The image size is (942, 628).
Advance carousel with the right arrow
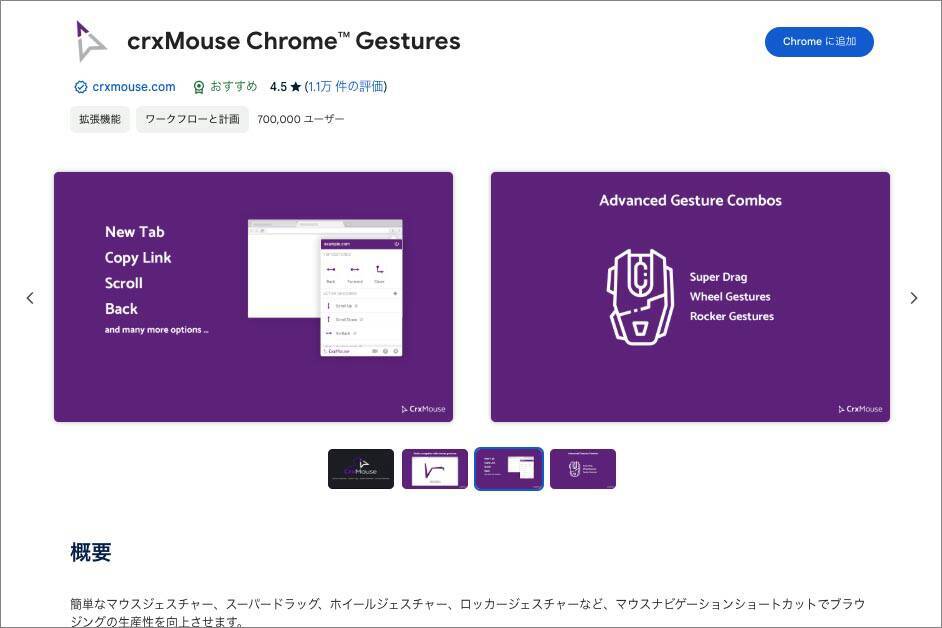pyautogui.click(x=913, y=298)
